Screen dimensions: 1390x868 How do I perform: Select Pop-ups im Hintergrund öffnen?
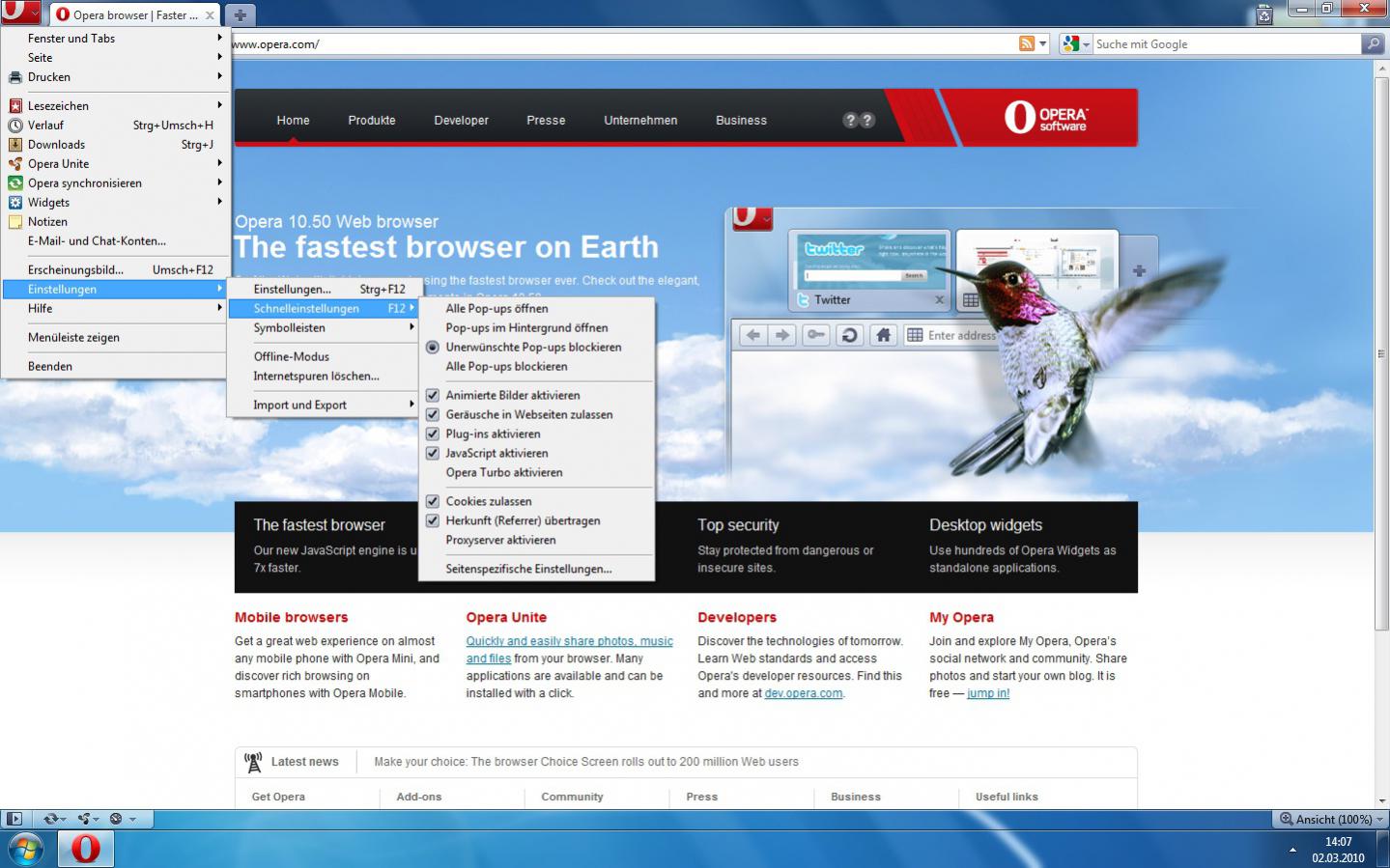click(536, 328)
